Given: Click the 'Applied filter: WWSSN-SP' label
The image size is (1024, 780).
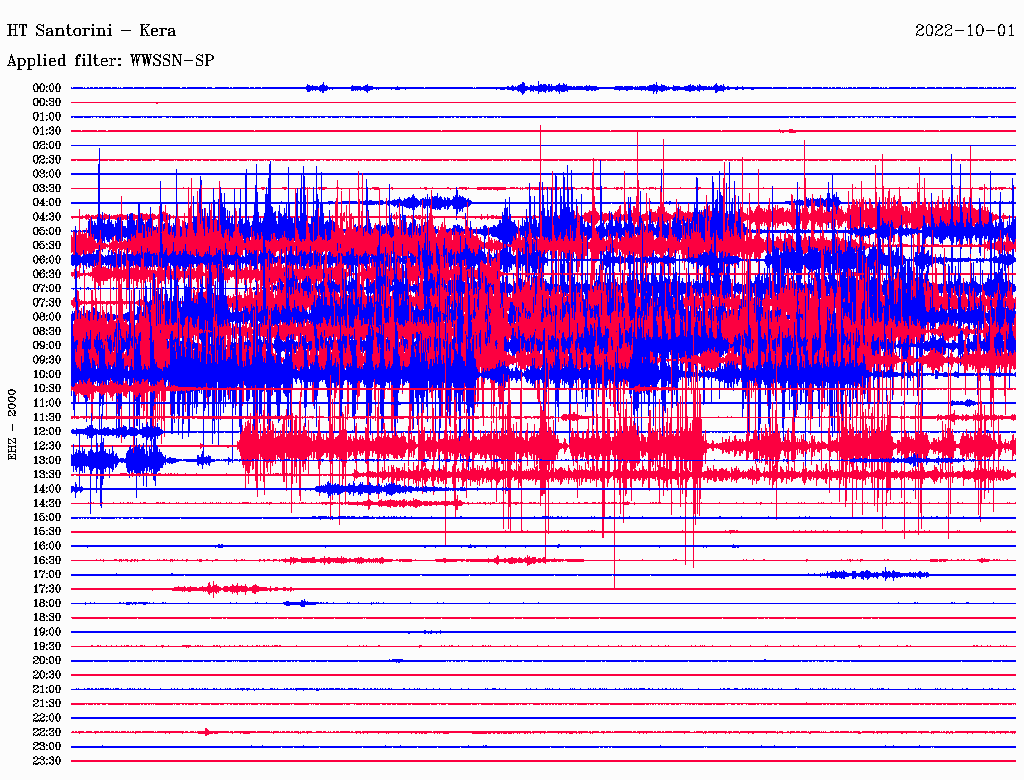Looking at the screenshot, I should (x=110, y=61).
